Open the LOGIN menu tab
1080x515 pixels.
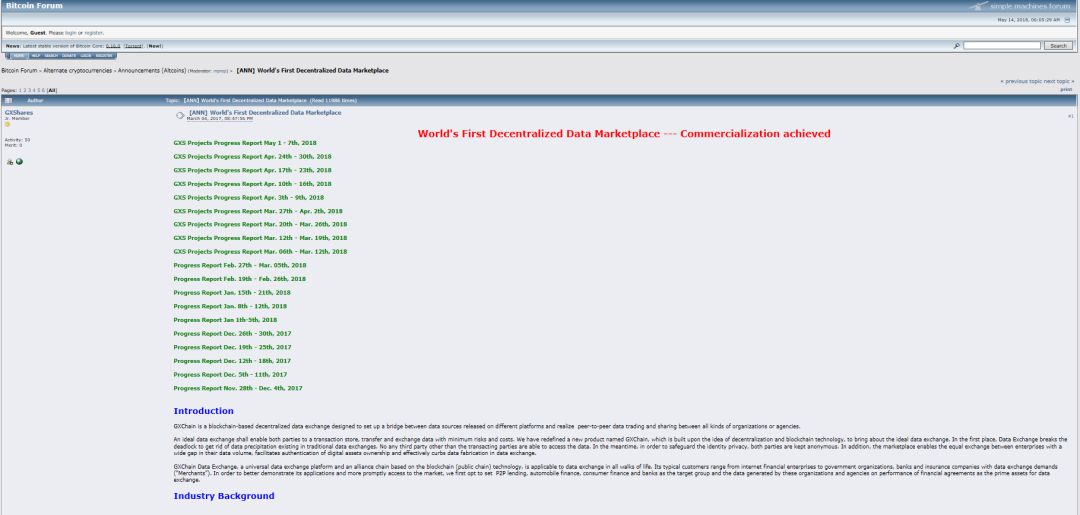pyautogui.click(x=85, y=56)
